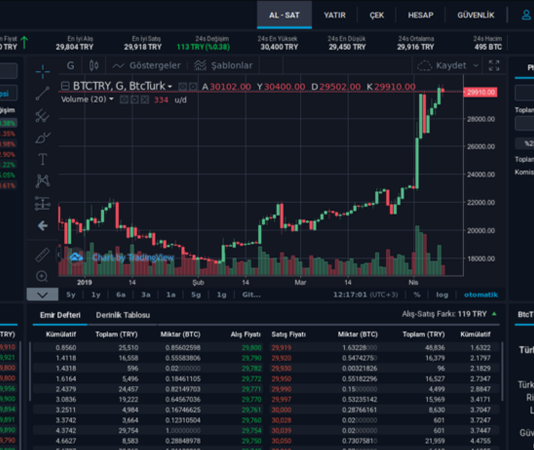Toggle log scale mode

pyautogui.click(x=442, y=295)
